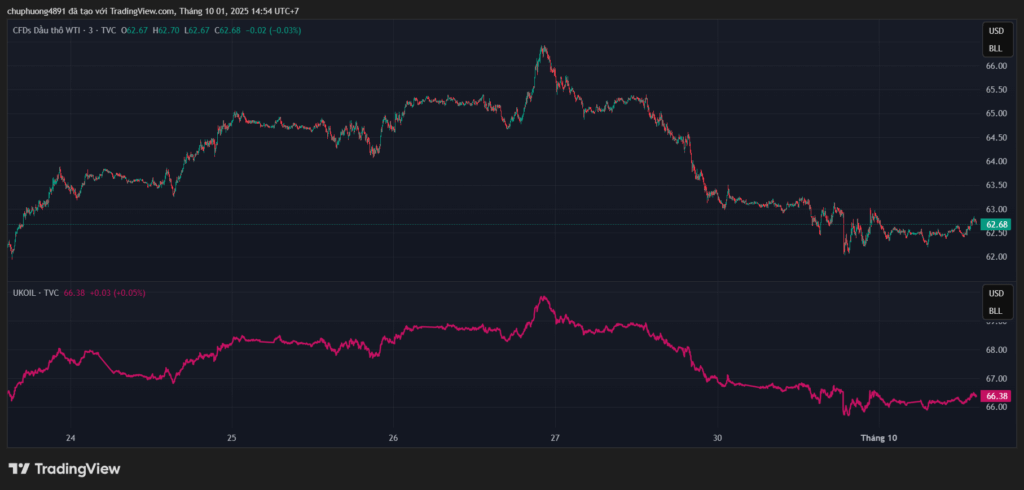Select date label 30 on time axis
Viewport: 1024px width, 490px height.
pyautogui.click(x=717, y=438)
